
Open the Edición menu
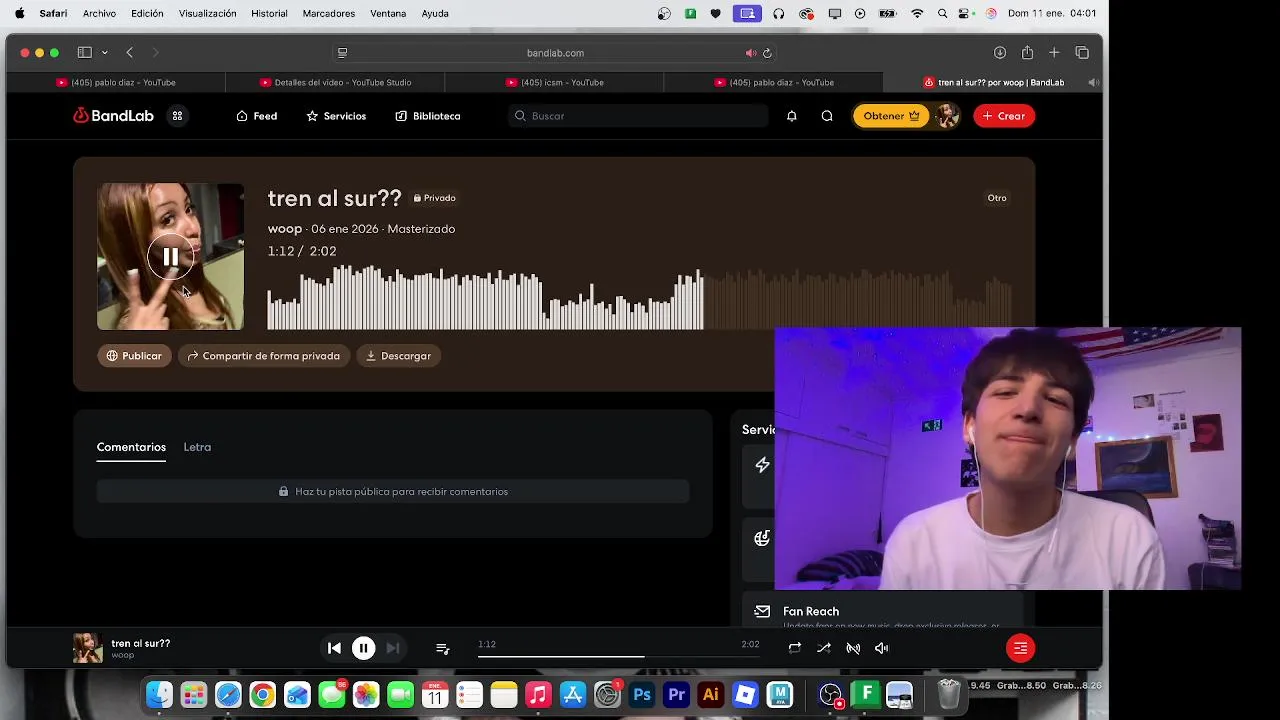tap(147, 13)
